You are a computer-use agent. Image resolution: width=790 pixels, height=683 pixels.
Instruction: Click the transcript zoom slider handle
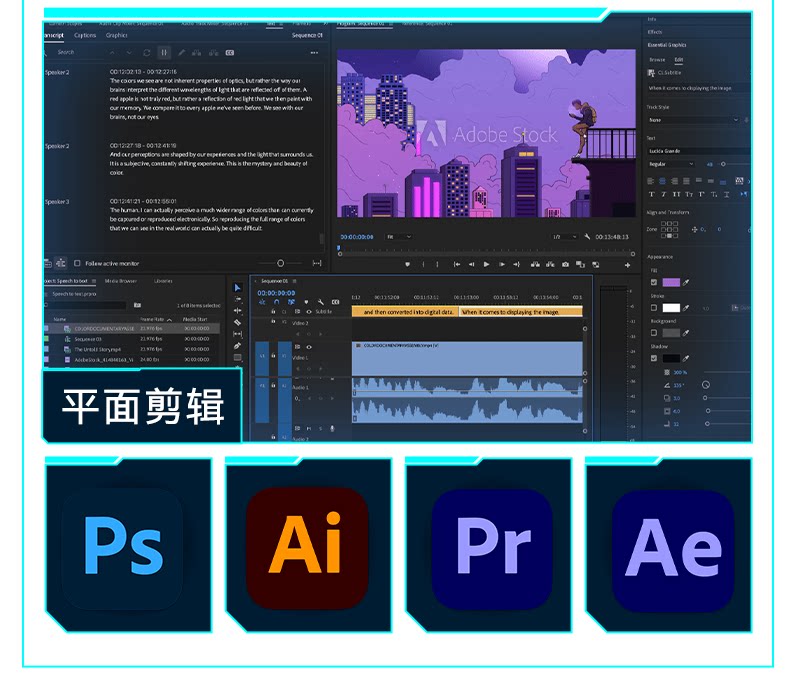pyautogui.click(x=281, y=263)
